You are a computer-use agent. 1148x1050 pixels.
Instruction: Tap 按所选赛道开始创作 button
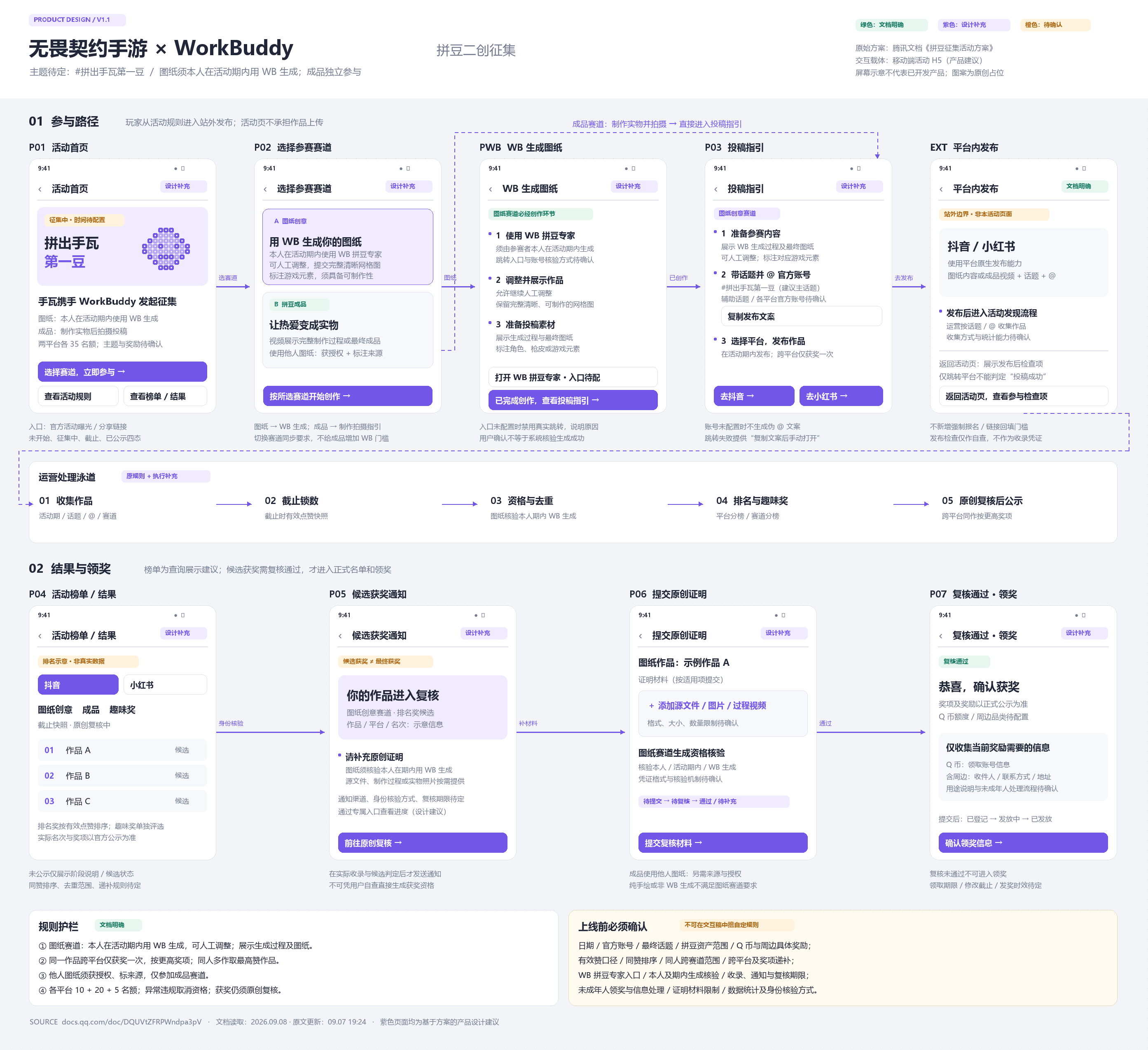click(347, 396)
